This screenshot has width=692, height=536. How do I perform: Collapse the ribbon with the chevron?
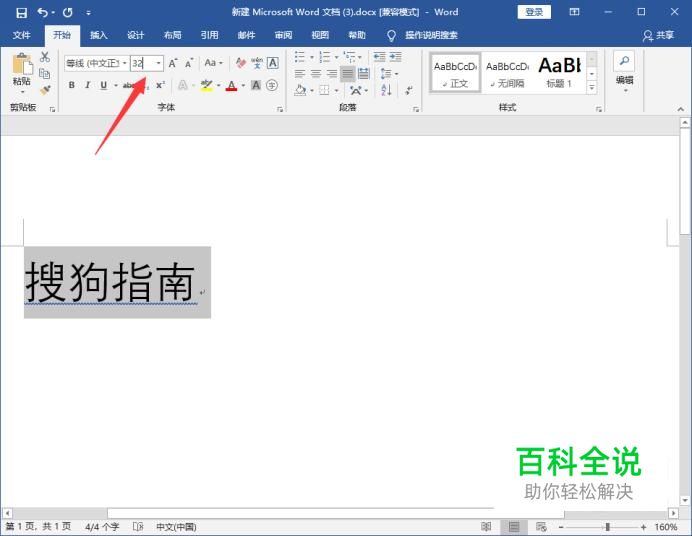(681, 109)
